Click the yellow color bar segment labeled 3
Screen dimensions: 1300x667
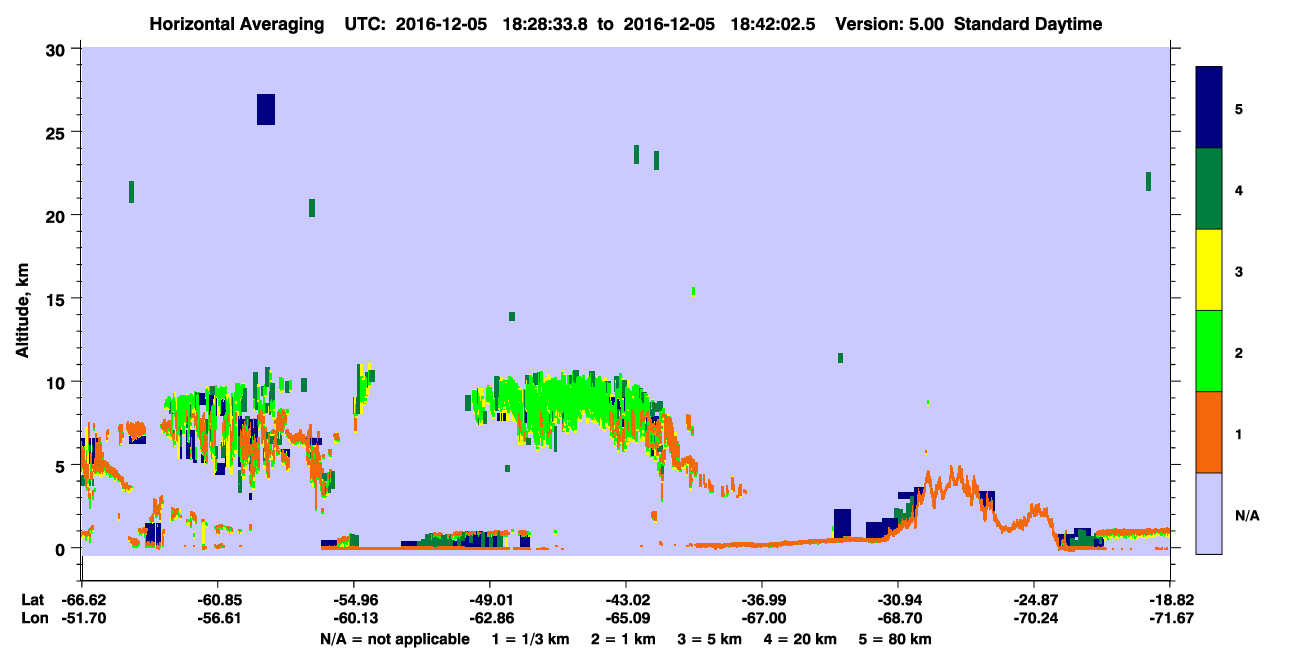tap(1209, 270)
